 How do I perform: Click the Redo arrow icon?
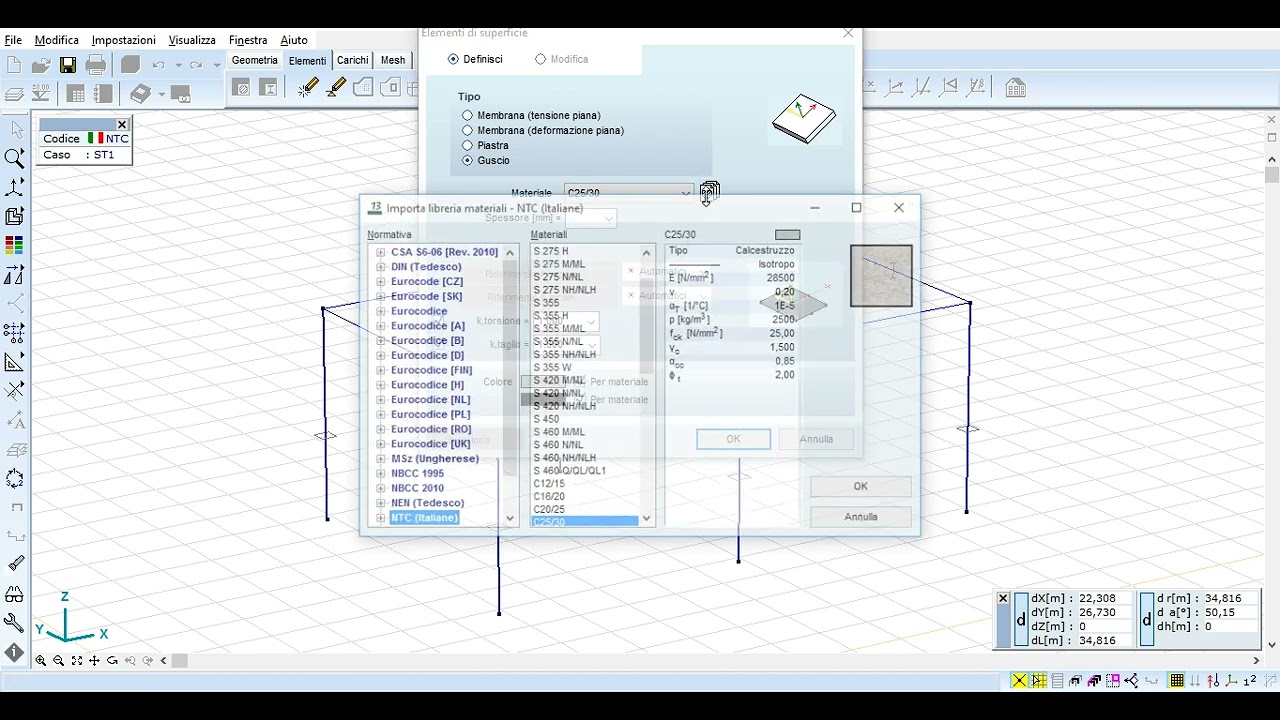pos(197,66)
